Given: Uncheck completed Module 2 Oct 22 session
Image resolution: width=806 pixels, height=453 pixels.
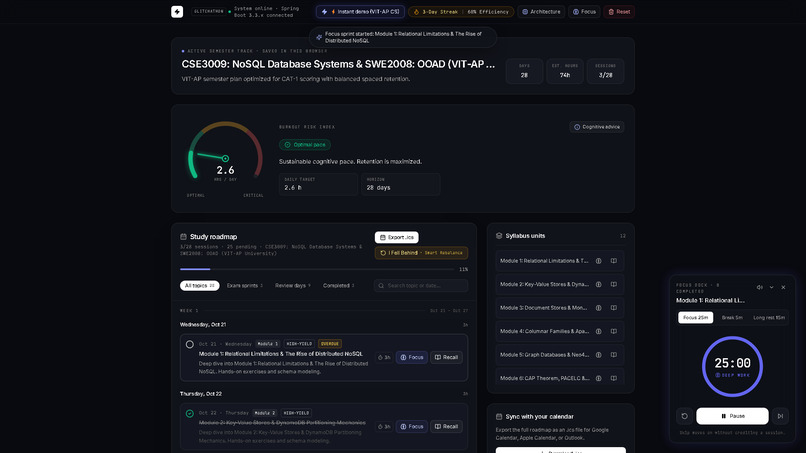Looking at the screenshot, I should point(190,413).
